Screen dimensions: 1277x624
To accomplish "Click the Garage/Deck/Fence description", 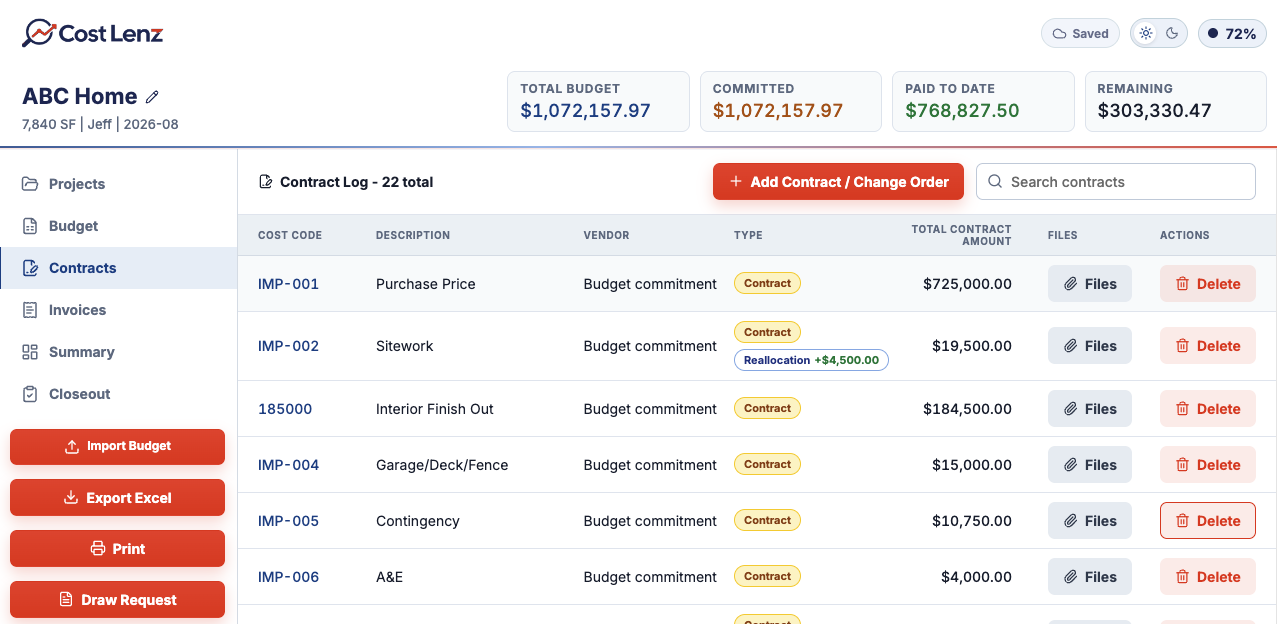I will (x=442, y=465).
